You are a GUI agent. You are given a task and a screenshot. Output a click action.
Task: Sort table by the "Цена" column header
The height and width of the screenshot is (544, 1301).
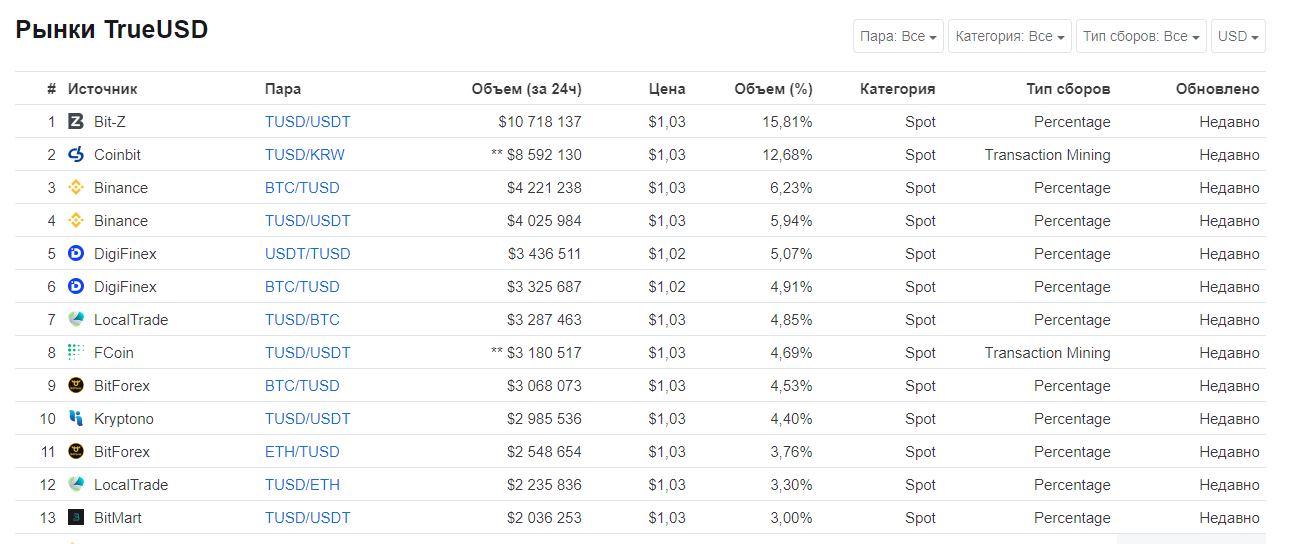[667, 89]
